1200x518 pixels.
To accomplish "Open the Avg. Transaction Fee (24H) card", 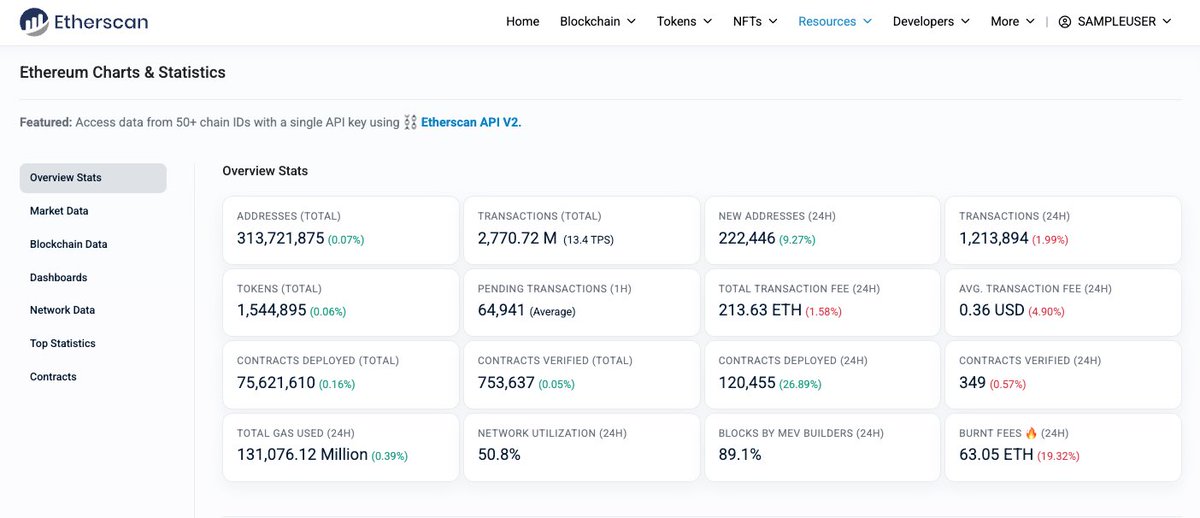I will 1063,303.
